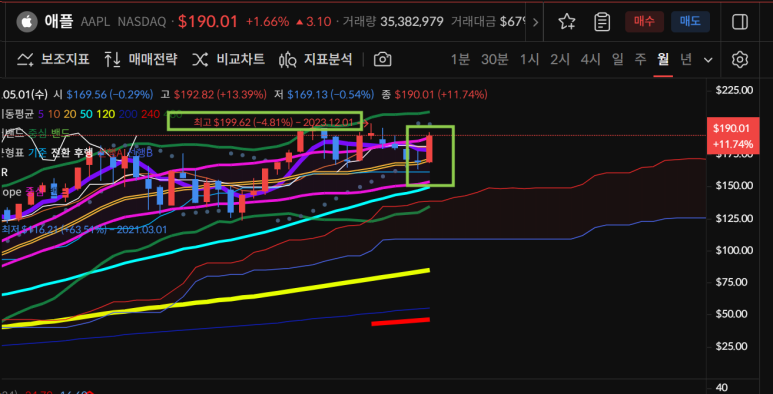Image resolution: width=773 pixels, height=394 pixels.
Task: Toggle the 50 moving average line
Action: (x=86, y=114)
